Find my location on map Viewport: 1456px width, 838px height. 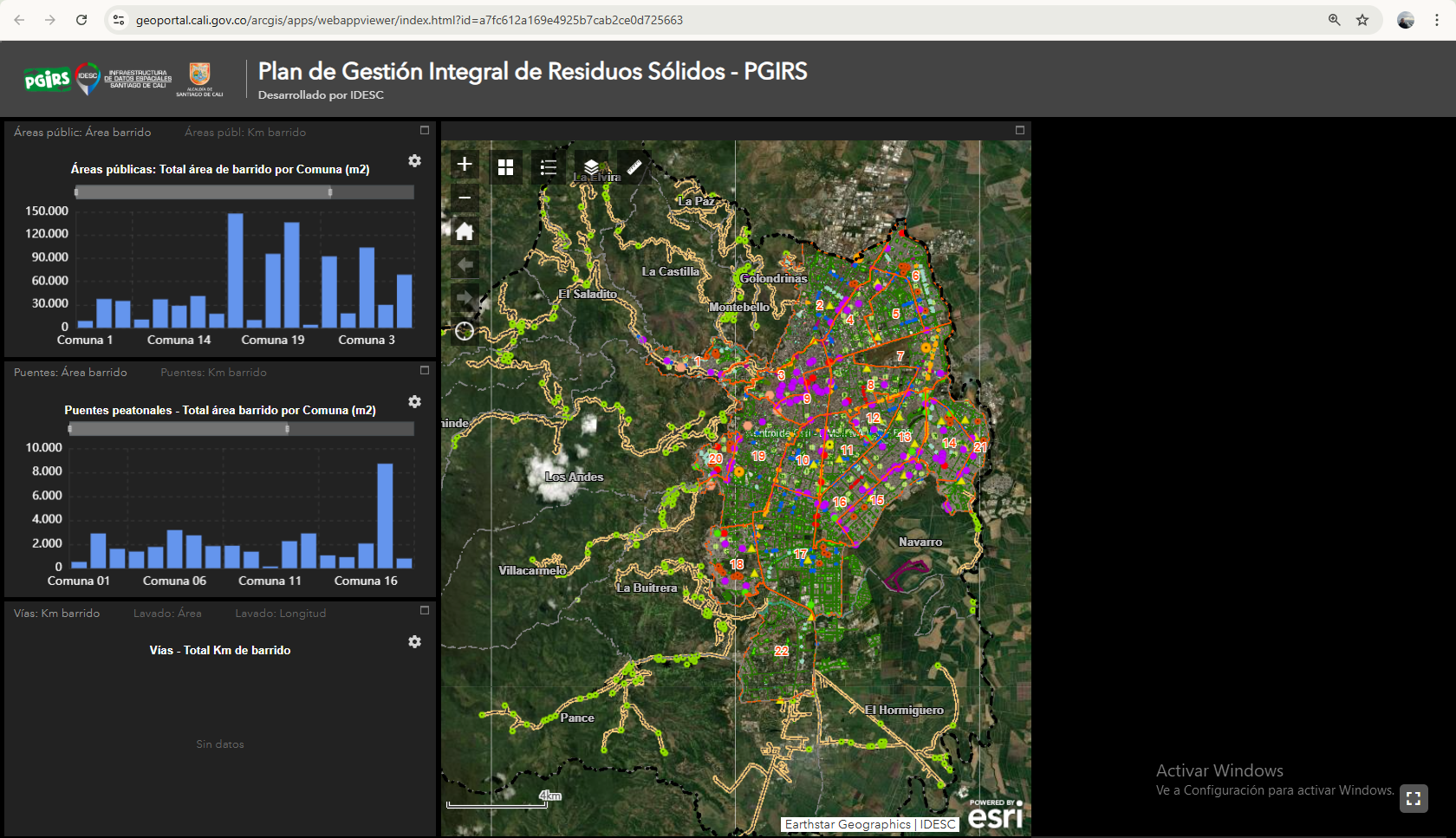pos(465,331)
